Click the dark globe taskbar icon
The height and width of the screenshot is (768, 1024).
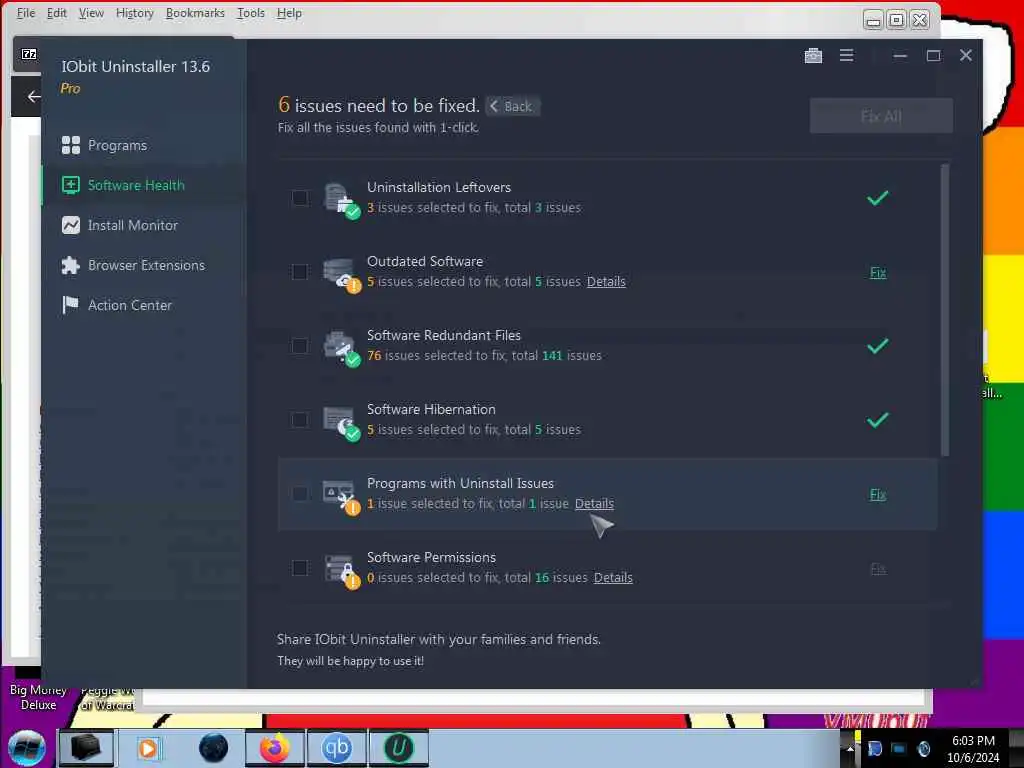click(214, 748)
